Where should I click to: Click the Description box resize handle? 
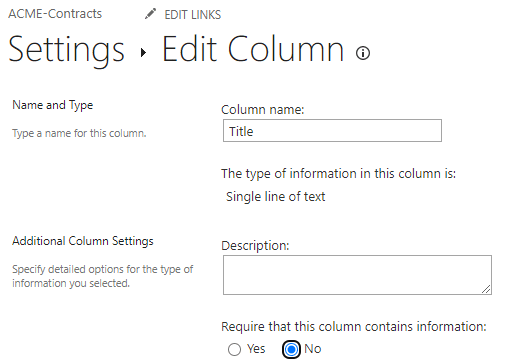486,289
